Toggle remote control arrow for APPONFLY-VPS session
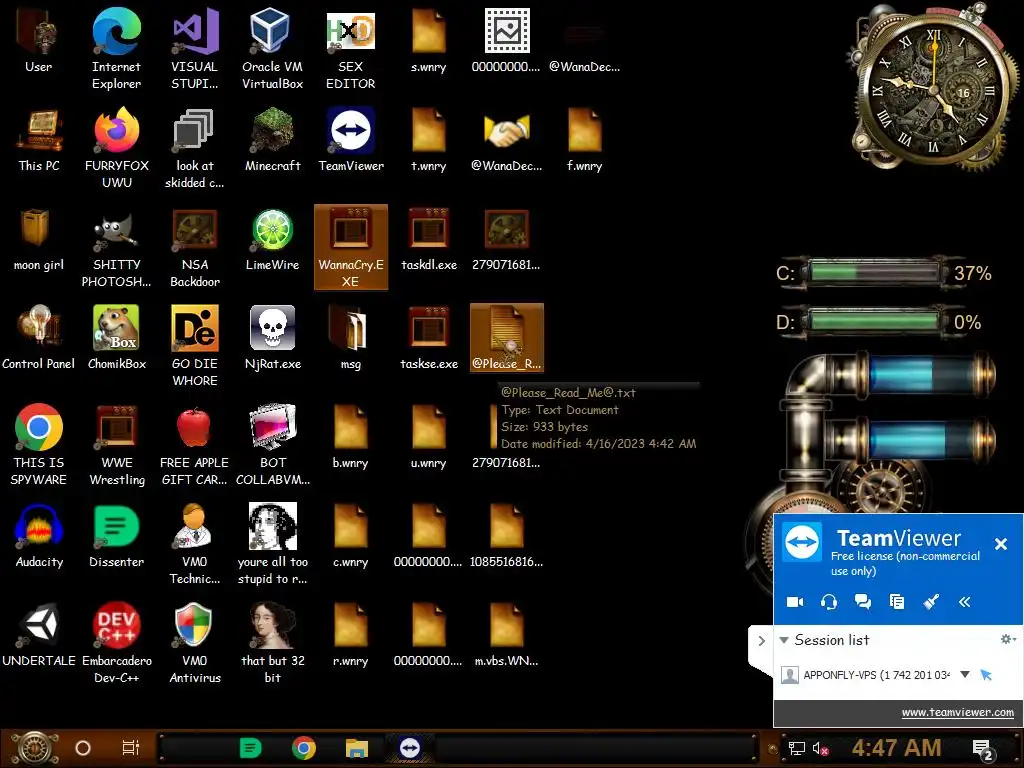Screen dimensions: 1024x768 [986, 675]
